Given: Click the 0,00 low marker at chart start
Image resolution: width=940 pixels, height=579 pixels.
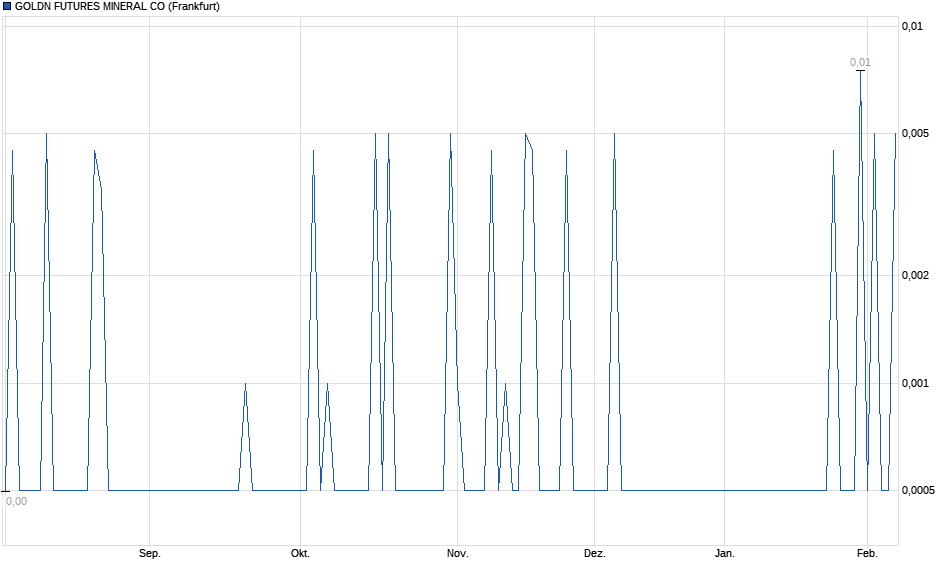Looking at the screenshot, I should coord(16,501).
